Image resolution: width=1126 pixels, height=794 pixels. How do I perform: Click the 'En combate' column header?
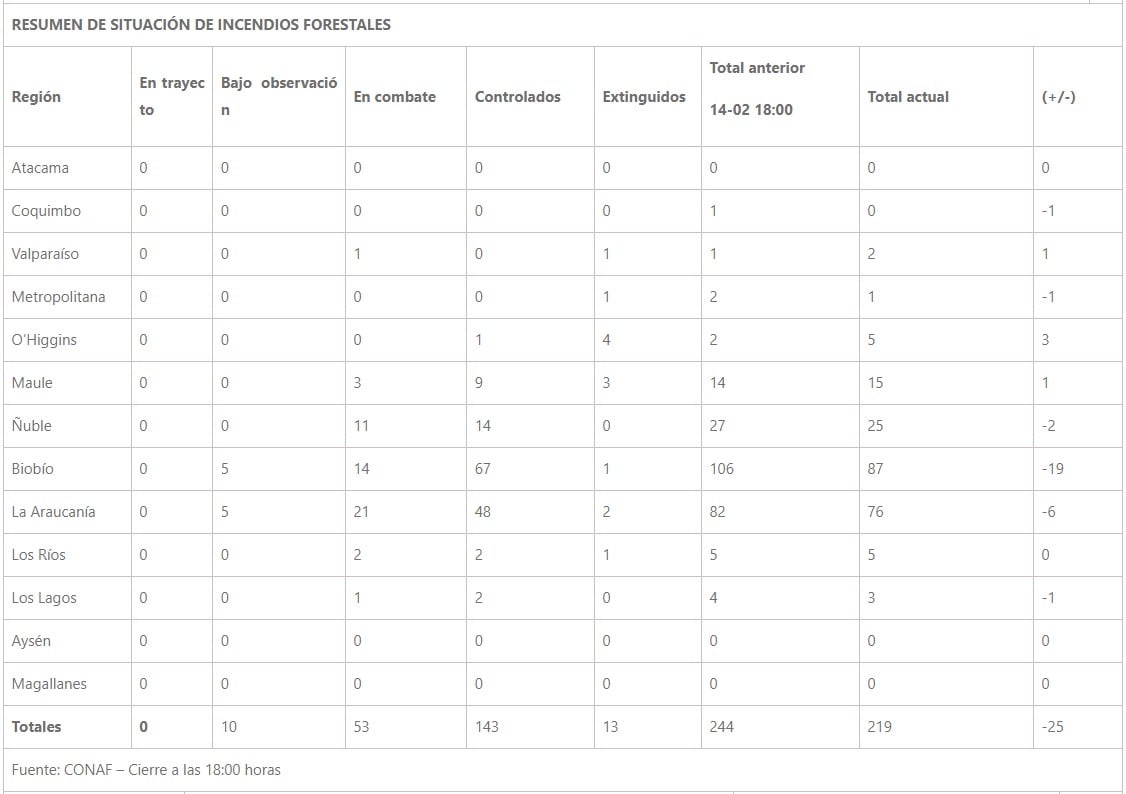[x=395, y=97]
